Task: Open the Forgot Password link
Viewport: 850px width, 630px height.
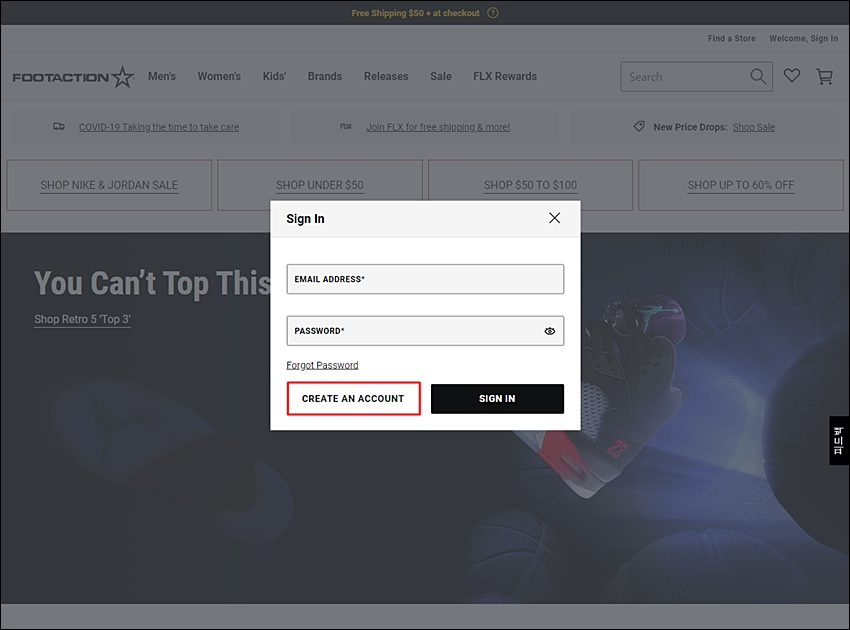Action: point(322,365)
